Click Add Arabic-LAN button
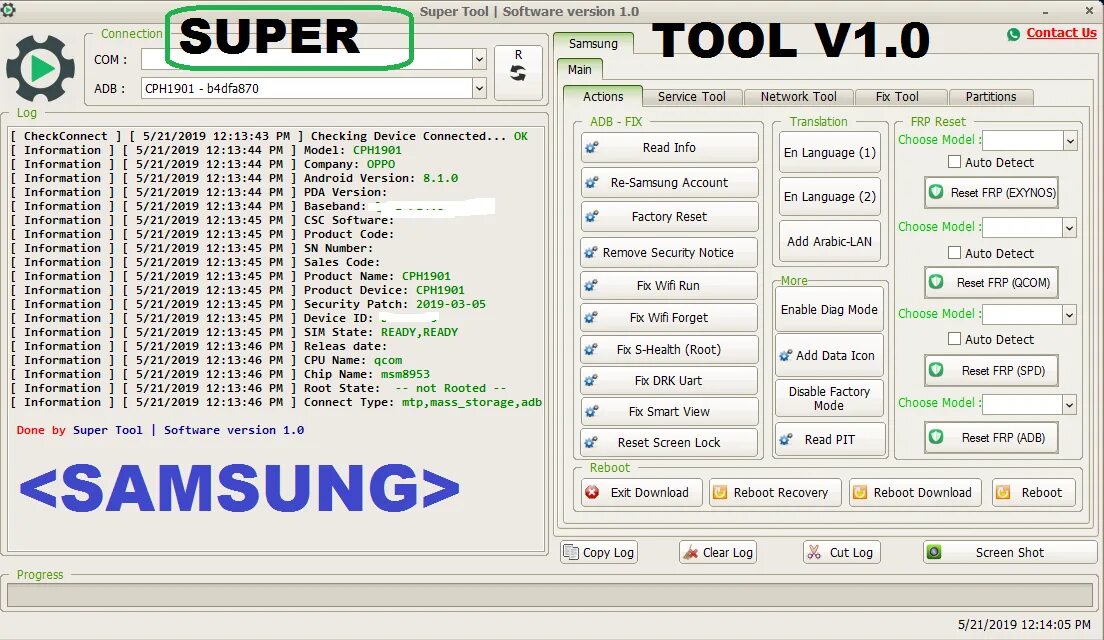Screen dimensions: 1104x640 point(829,241)
